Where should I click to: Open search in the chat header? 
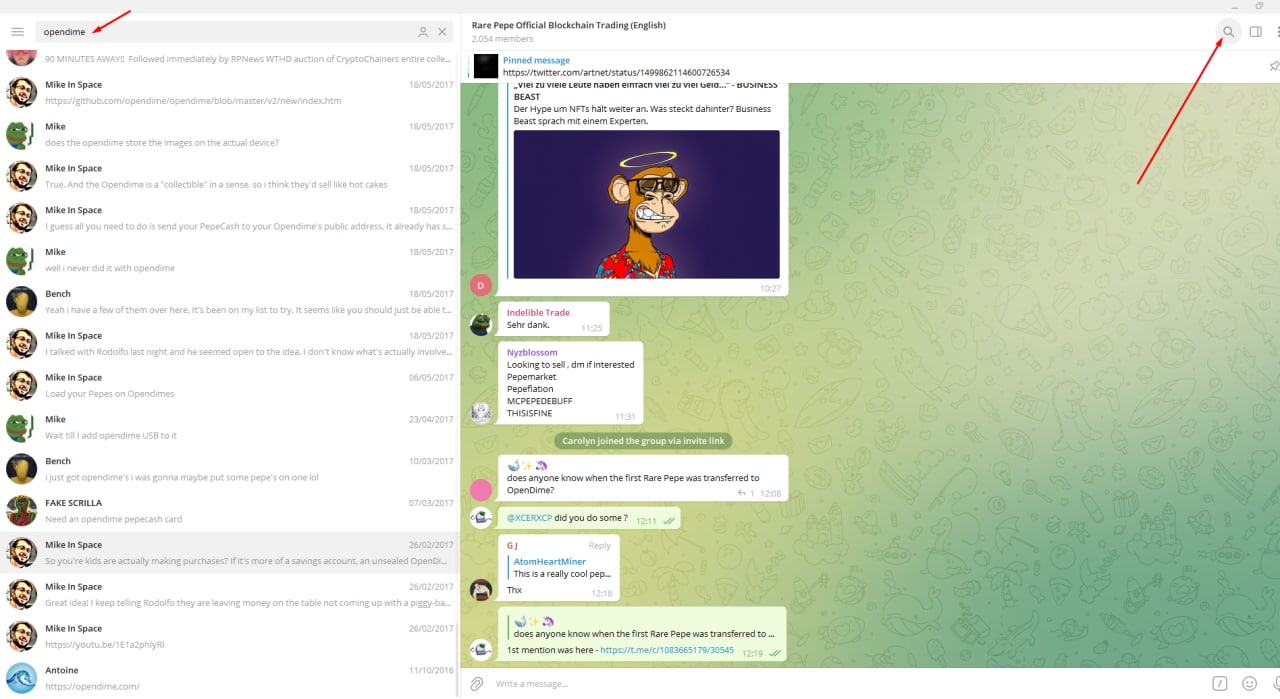tap(1228, 32)
